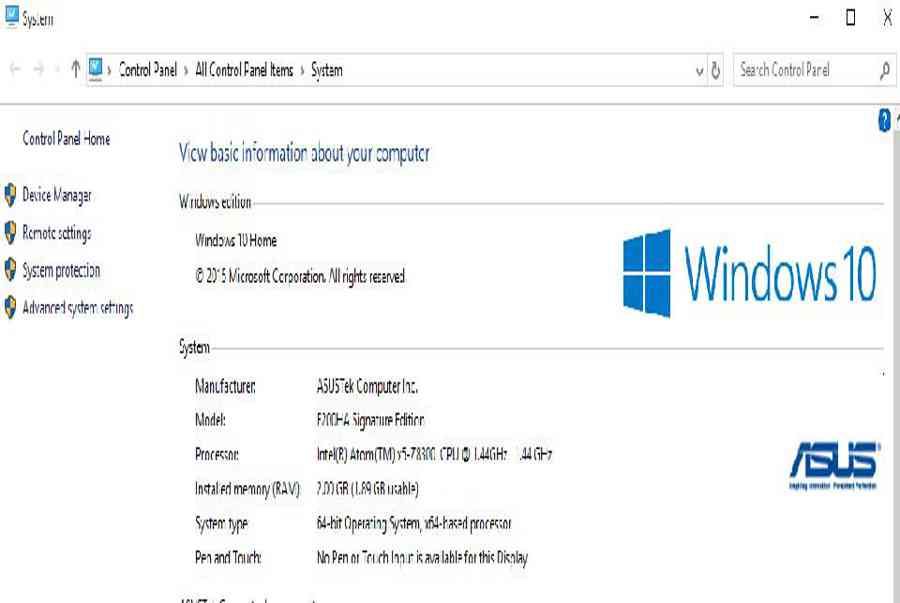This screenshot has height=603, width=900.
Task: Maximize the System window
Action: pyautogui.click(x=851, y=18)
